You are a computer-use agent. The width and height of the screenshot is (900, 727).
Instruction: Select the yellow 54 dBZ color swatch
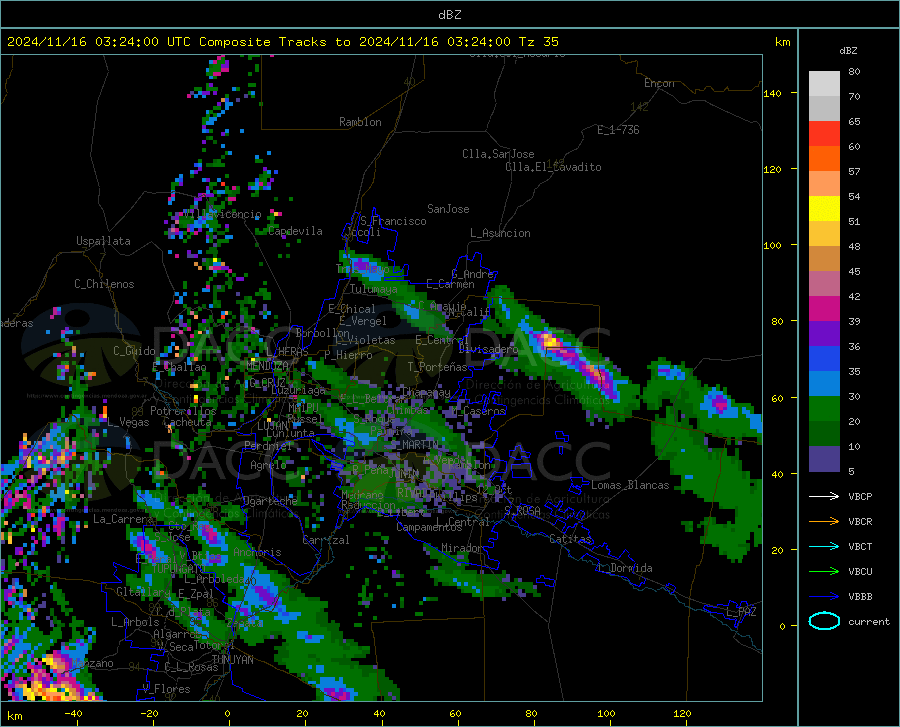tap(824, 209)
